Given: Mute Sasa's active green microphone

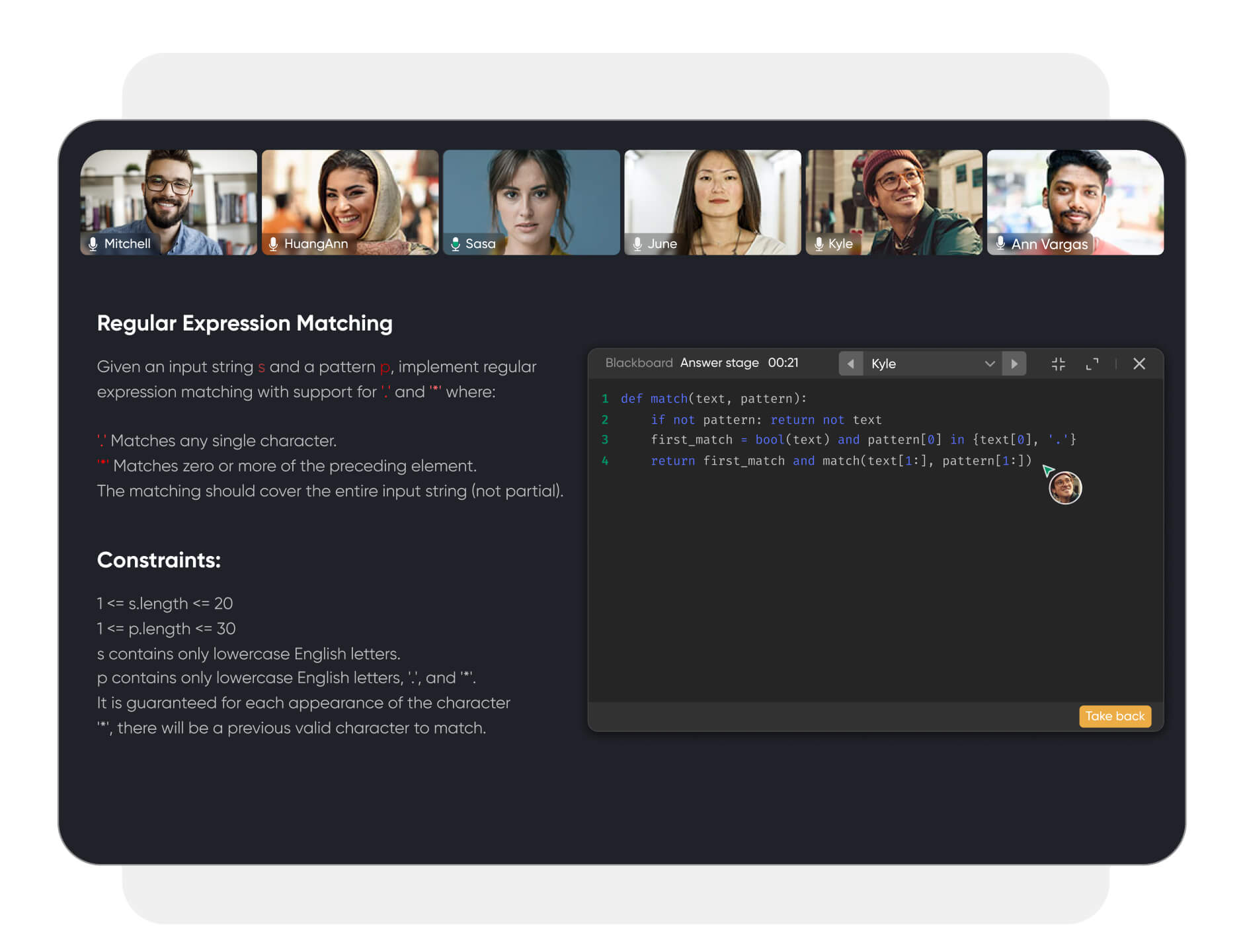Looking at the screenshot, I should 455,244.
